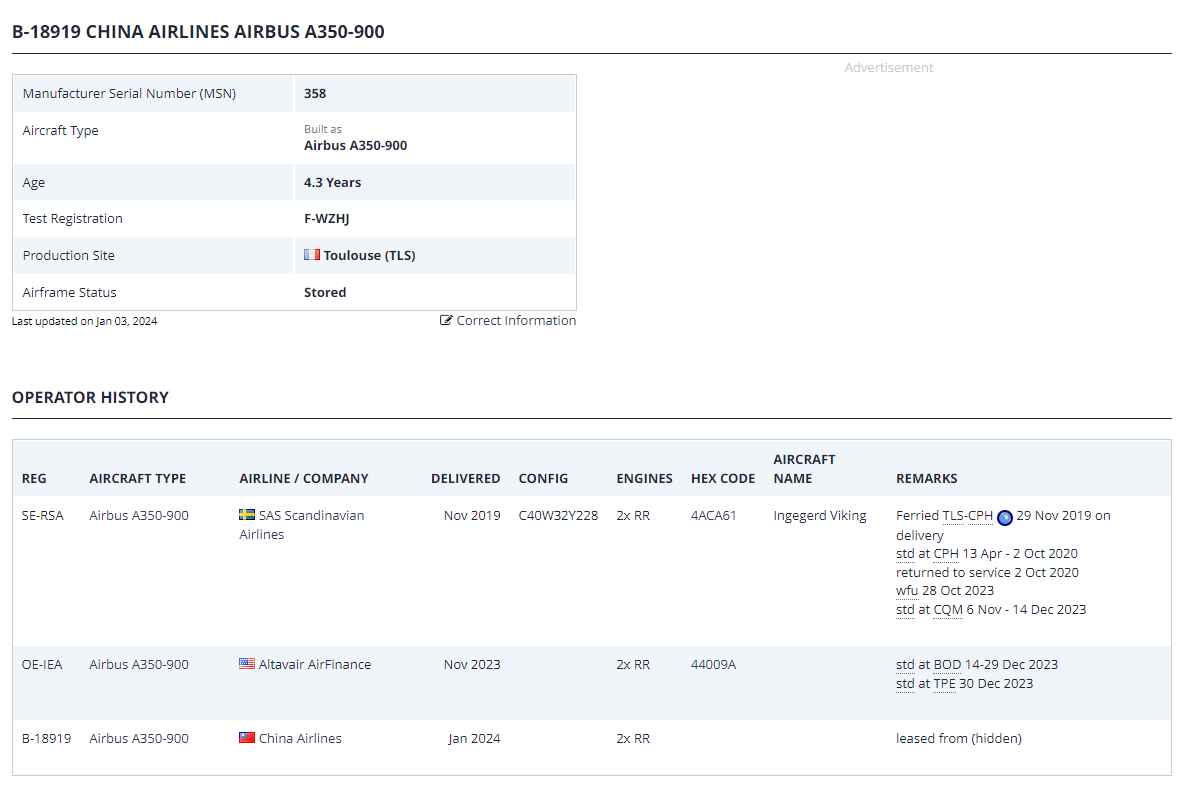The width and height of the screenshot is (1188, 789).
Task: Click the CPH airport code in remarks
Action: [x=946, y=553]
